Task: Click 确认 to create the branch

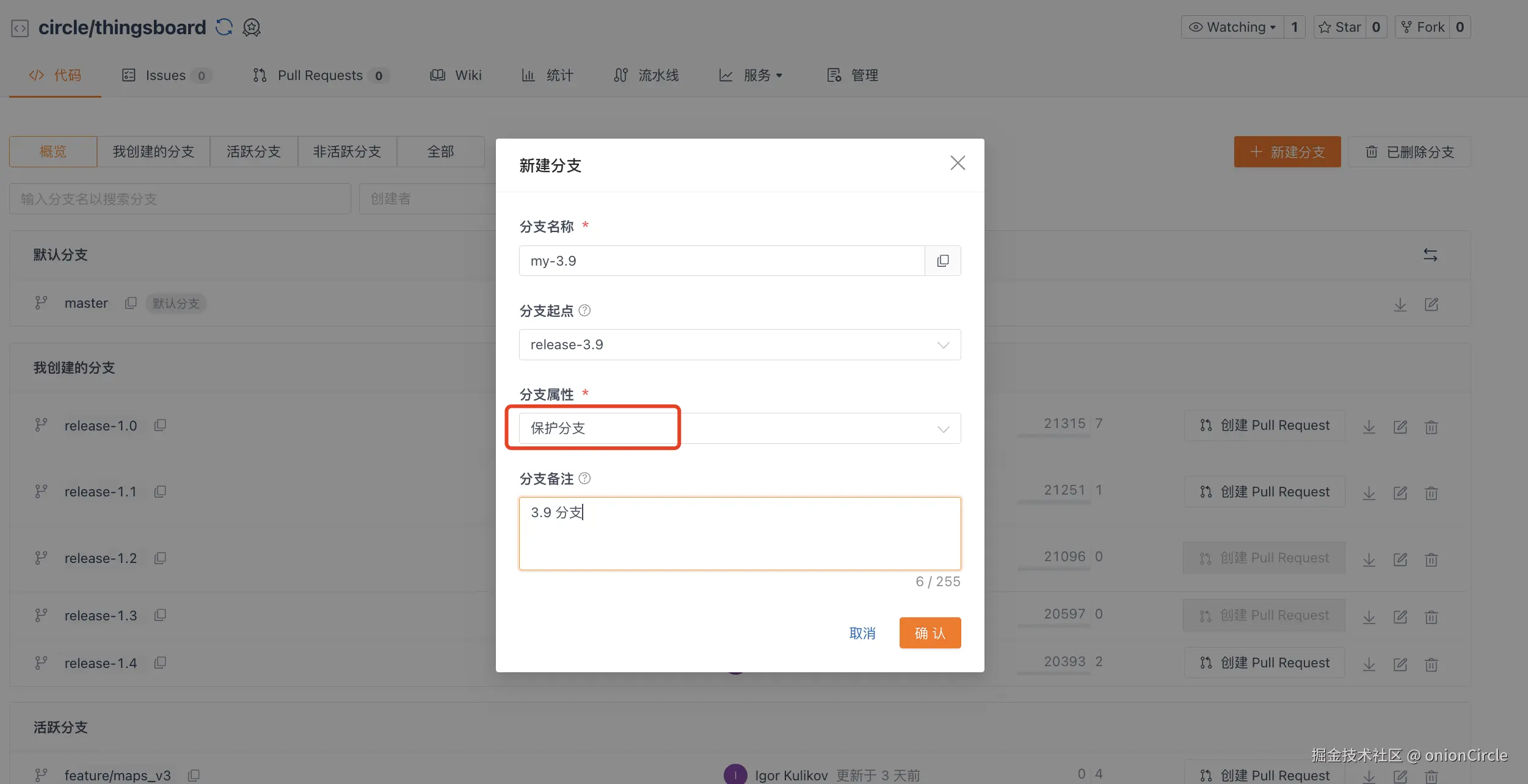Action: pyautogui.click(x=930, y=633)
